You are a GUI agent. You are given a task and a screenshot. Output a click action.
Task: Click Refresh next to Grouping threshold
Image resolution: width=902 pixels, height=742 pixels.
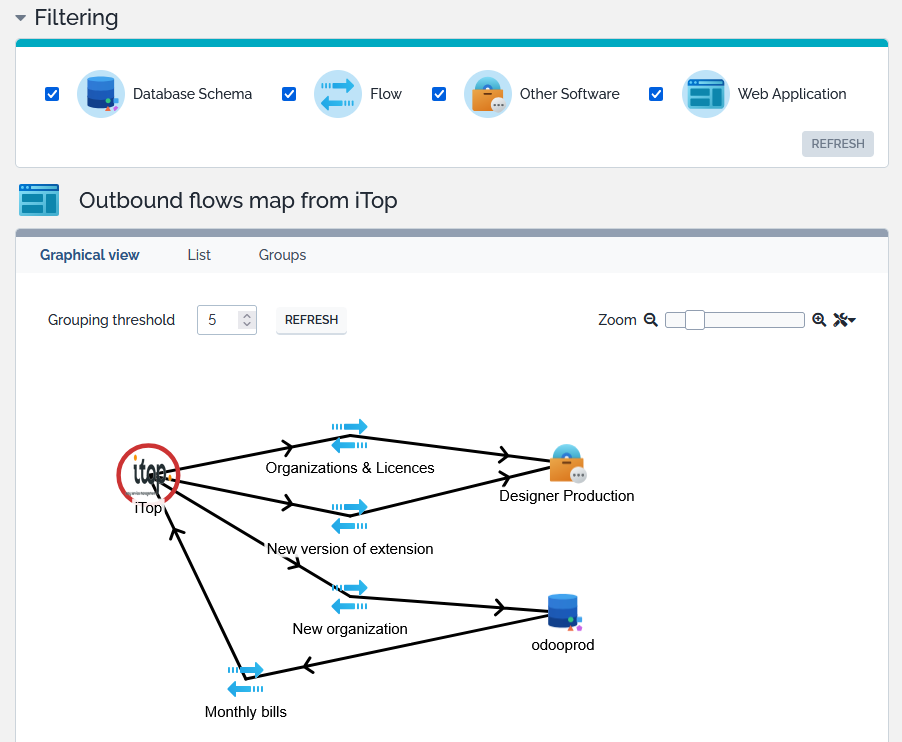[311, 320]
